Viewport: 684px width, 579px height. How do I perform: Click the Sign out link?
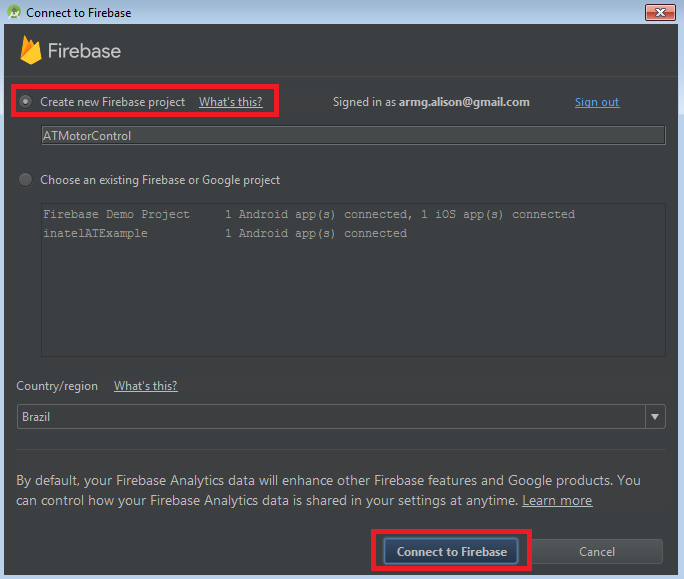(596, 102)
